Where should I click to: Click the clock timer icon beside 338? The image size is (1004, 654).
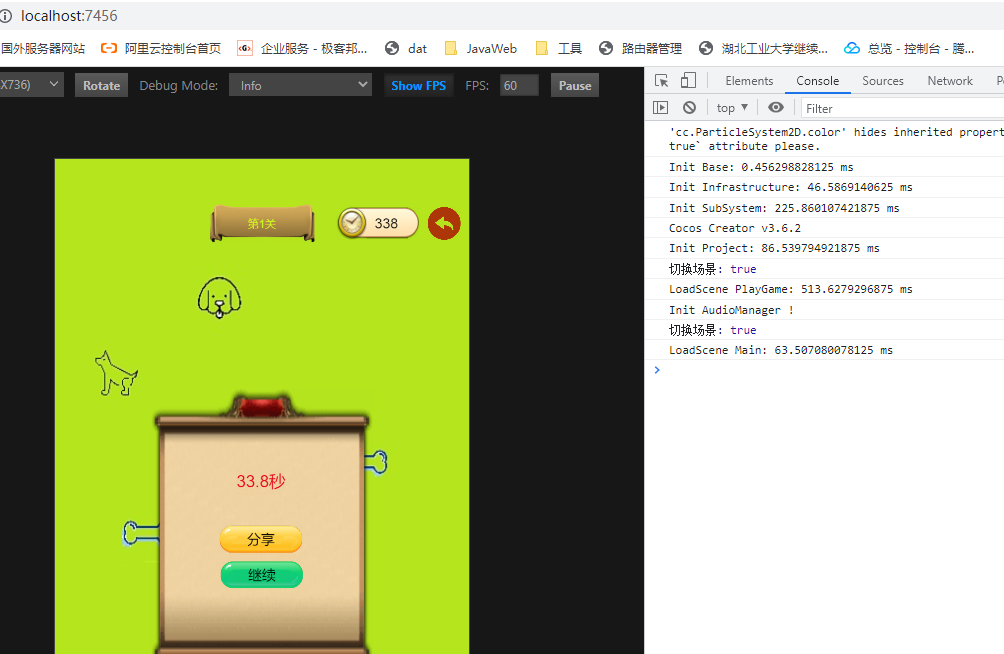pos(352,224)
